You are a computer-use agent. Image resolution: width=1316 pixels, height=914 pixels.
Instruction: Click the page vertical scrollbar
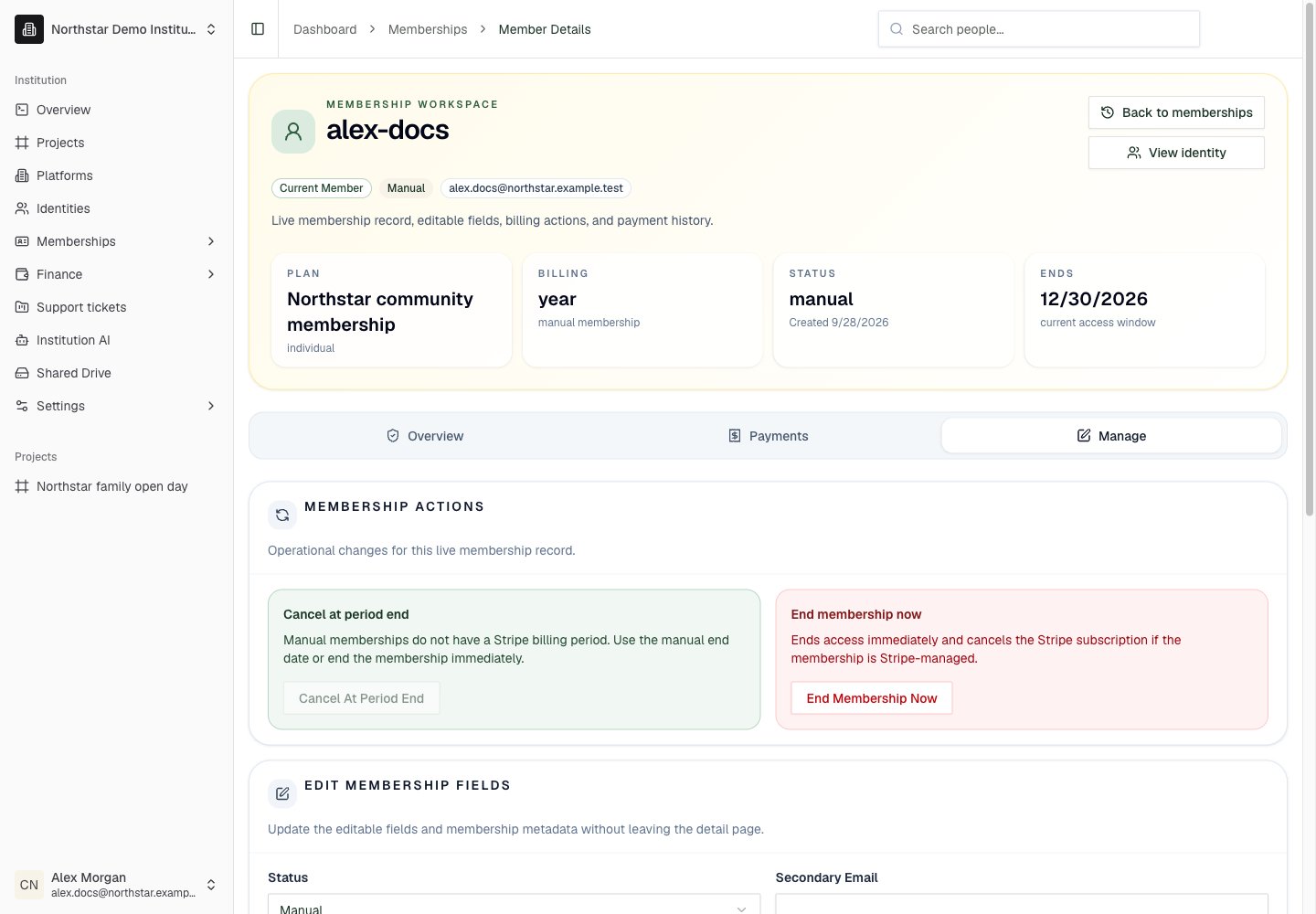1309,260
